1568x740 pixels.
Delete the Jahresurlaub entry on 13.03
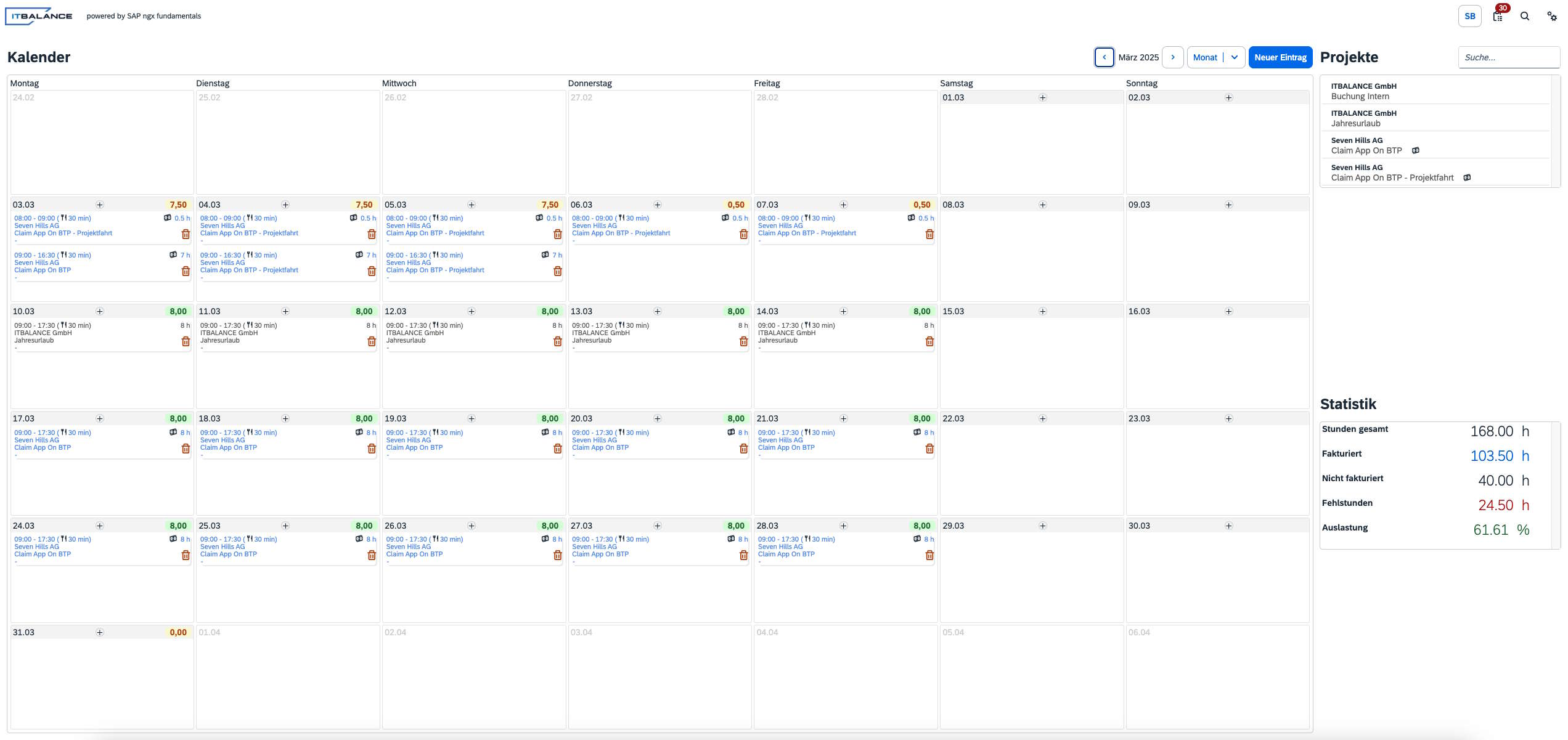tap(744, 341)
